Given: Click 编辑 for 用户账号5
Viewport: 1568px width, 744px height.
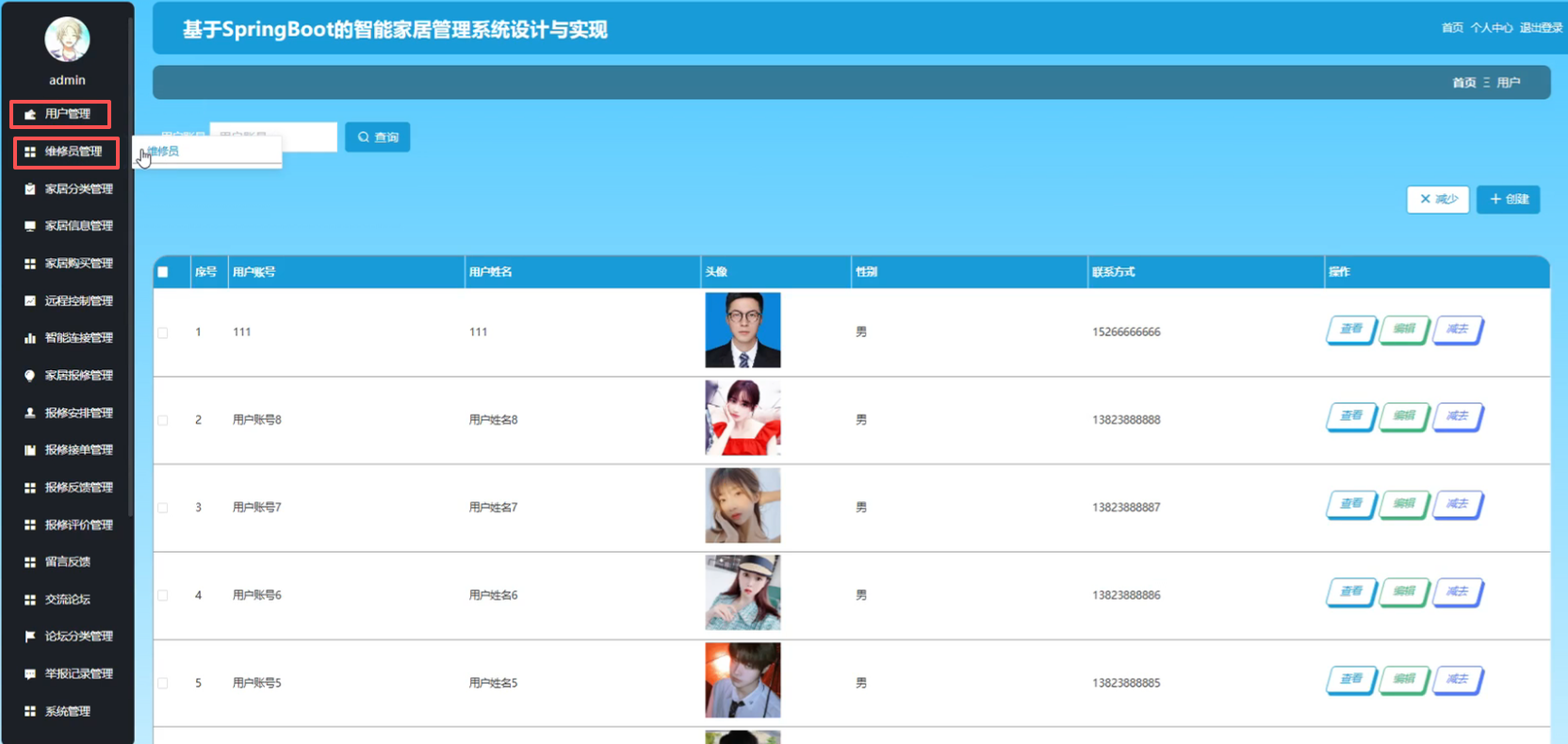Looking at the screenshot, I should [1404, 679].
